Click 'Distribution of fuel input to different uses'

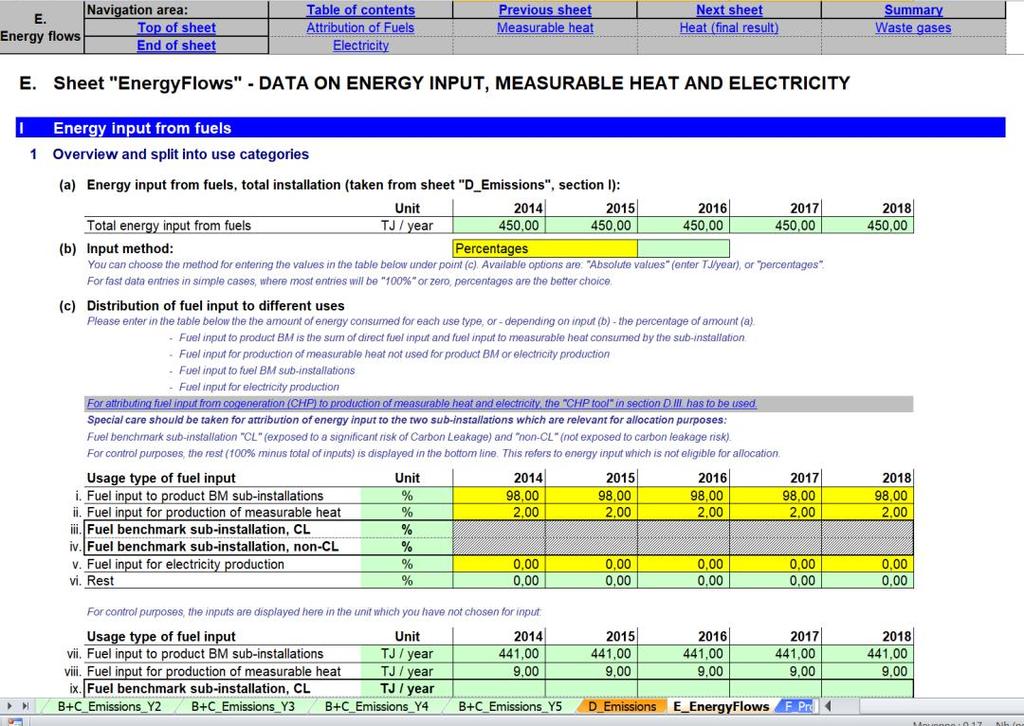(x=216, y=306)
